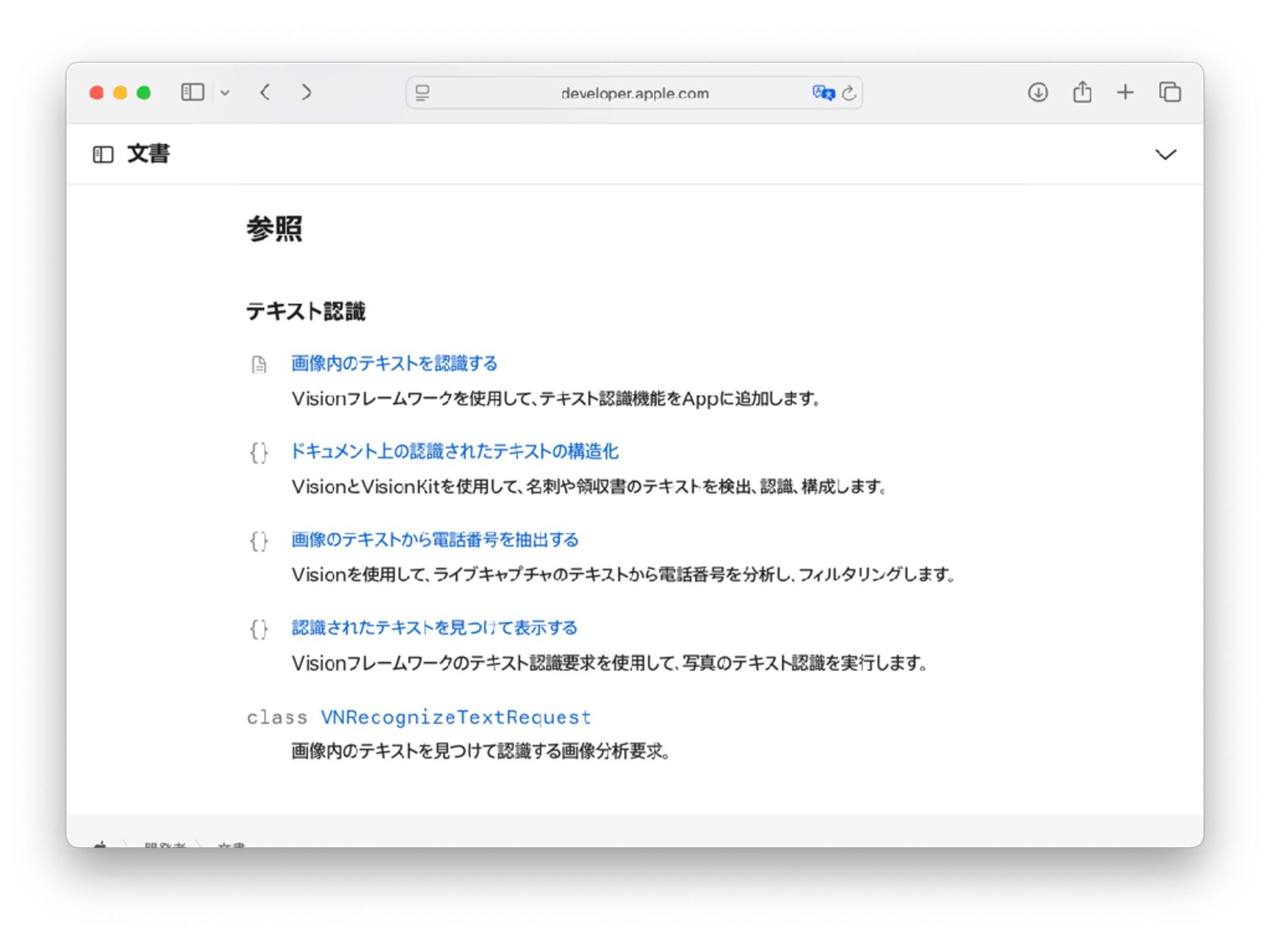
Task: Open the Share menu icon
Action: click(1081, 91)
